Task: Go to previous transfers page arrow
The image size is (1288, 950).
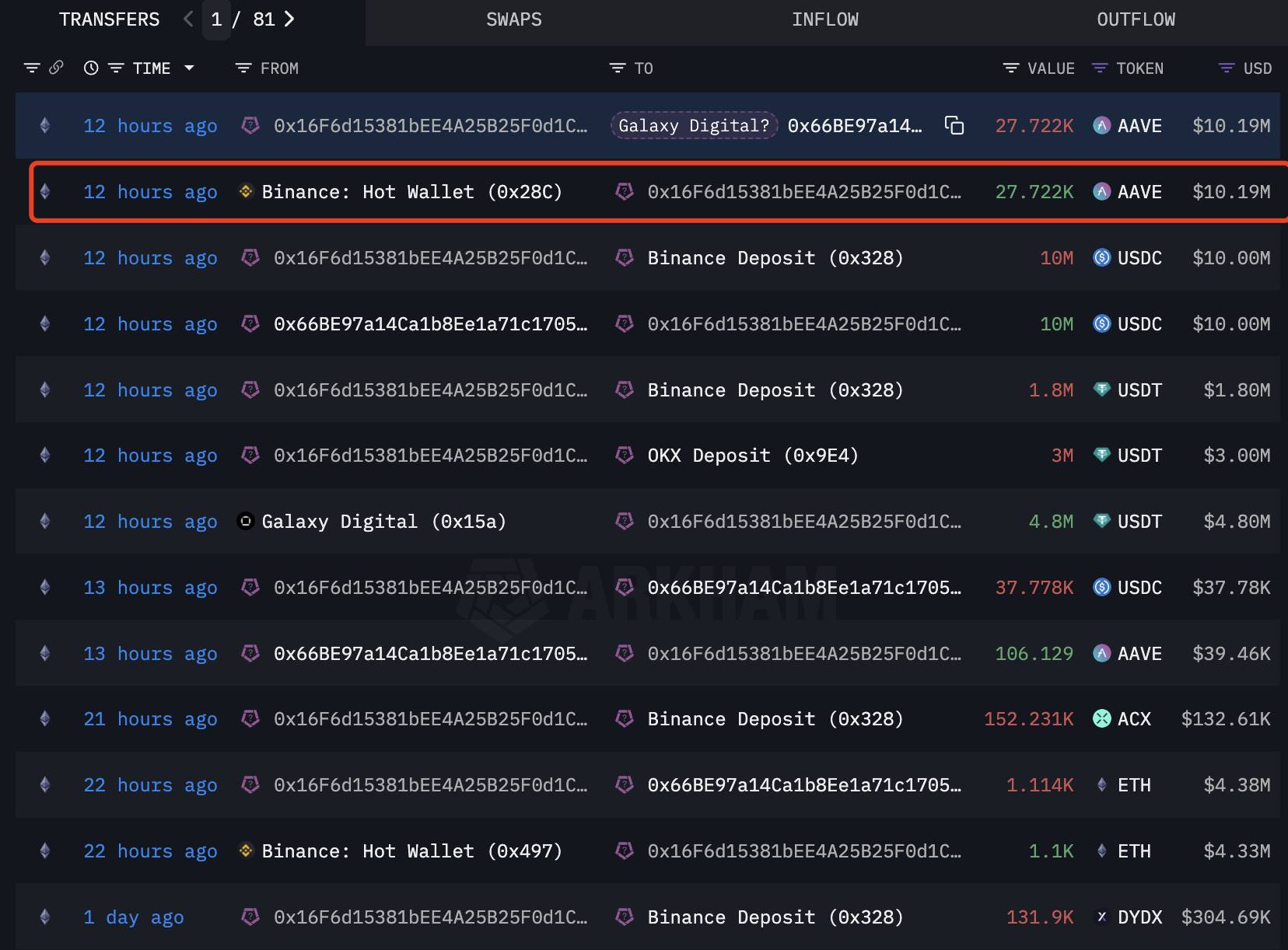Action: click(x=188, y=19)
